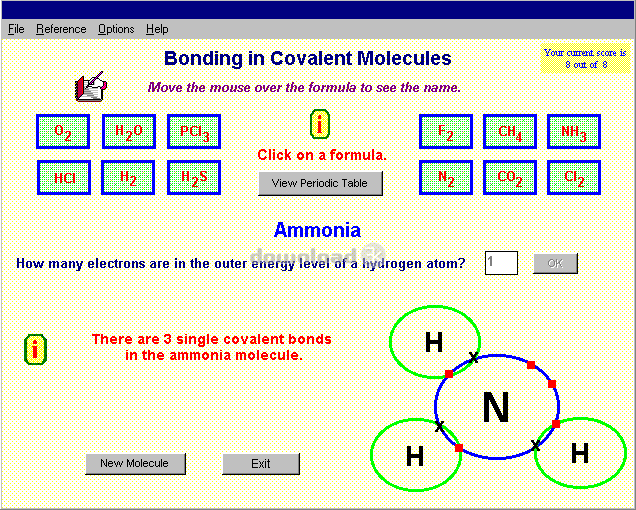
Task: Click the info icon above 'Click on a formula'
Action: pos(320,125)
